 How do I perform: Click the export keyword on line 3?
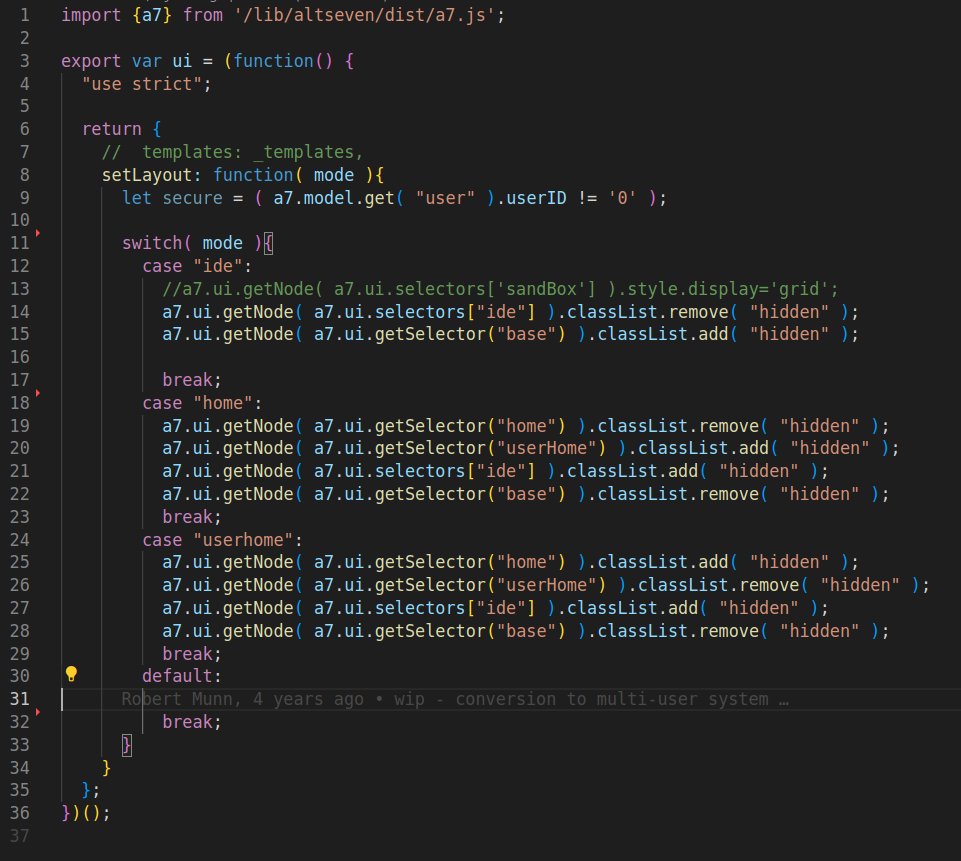91,61
